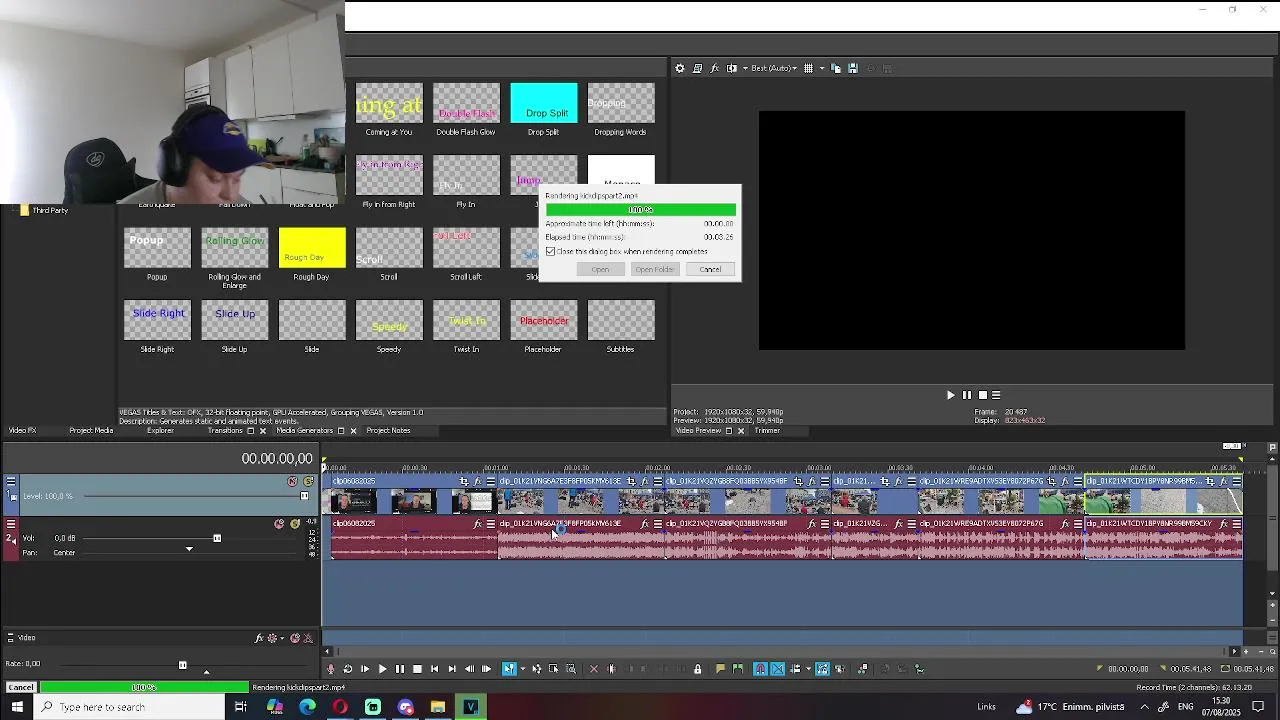
Task: Click the Record microphone icon in transport
Action: (x=331, y=669)
